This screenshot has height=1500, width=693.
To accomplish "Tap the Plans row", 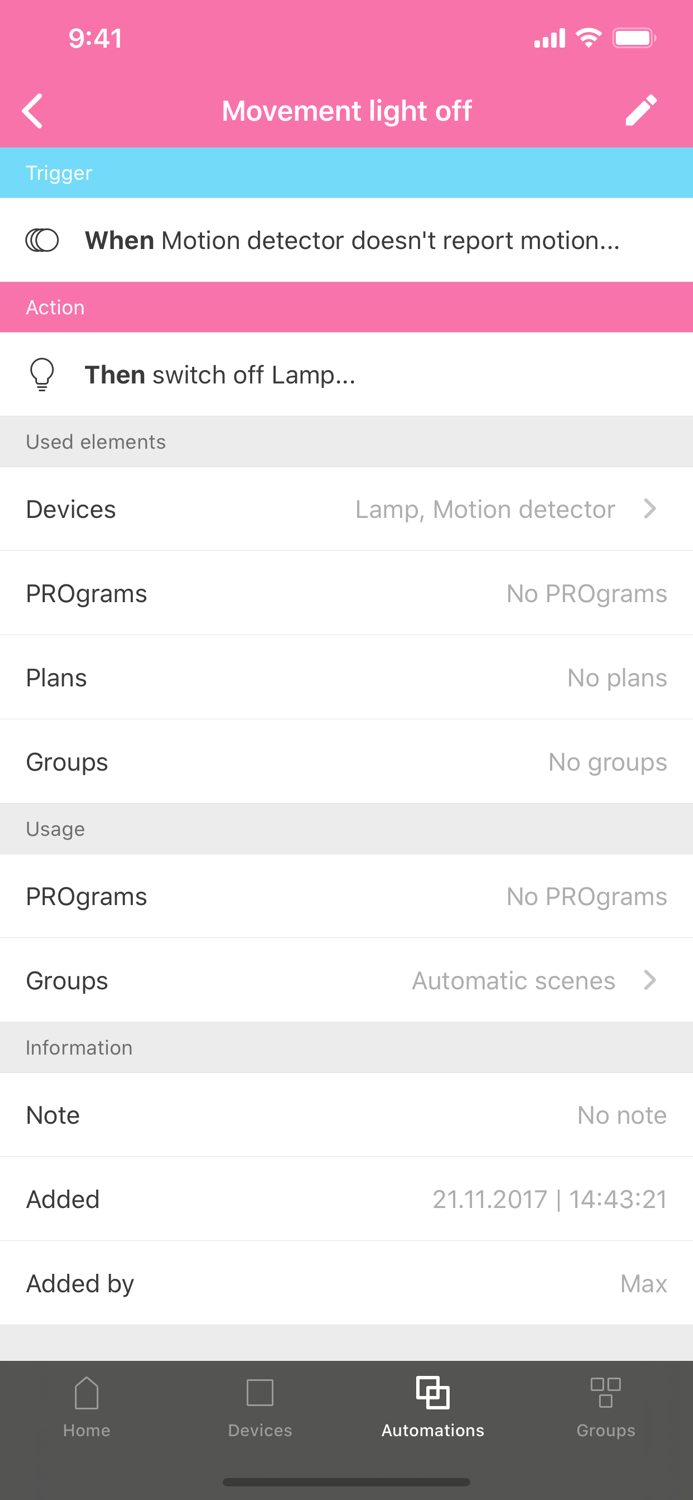I will click(x=346, y=678).
